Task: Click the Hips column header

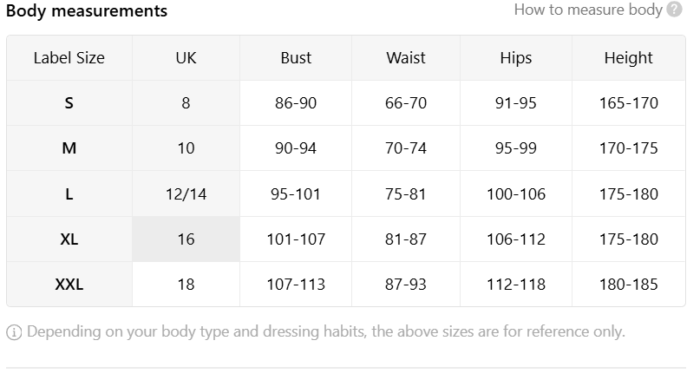Action: coord(516,58)
